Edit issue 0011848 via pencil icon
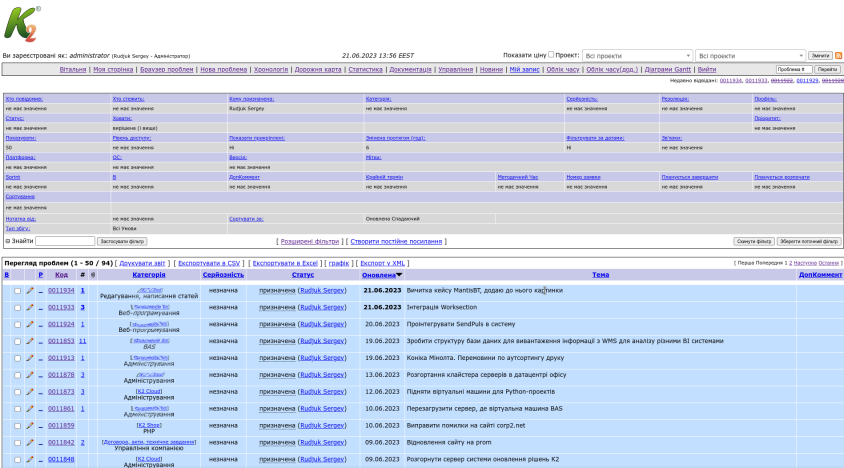Viewport: 844px width, 468px height. 30,459
